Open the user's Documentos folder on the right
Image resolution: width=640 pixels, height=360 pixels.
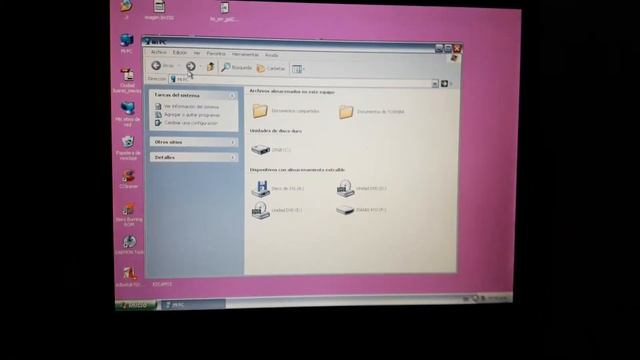tap(371, 111)
